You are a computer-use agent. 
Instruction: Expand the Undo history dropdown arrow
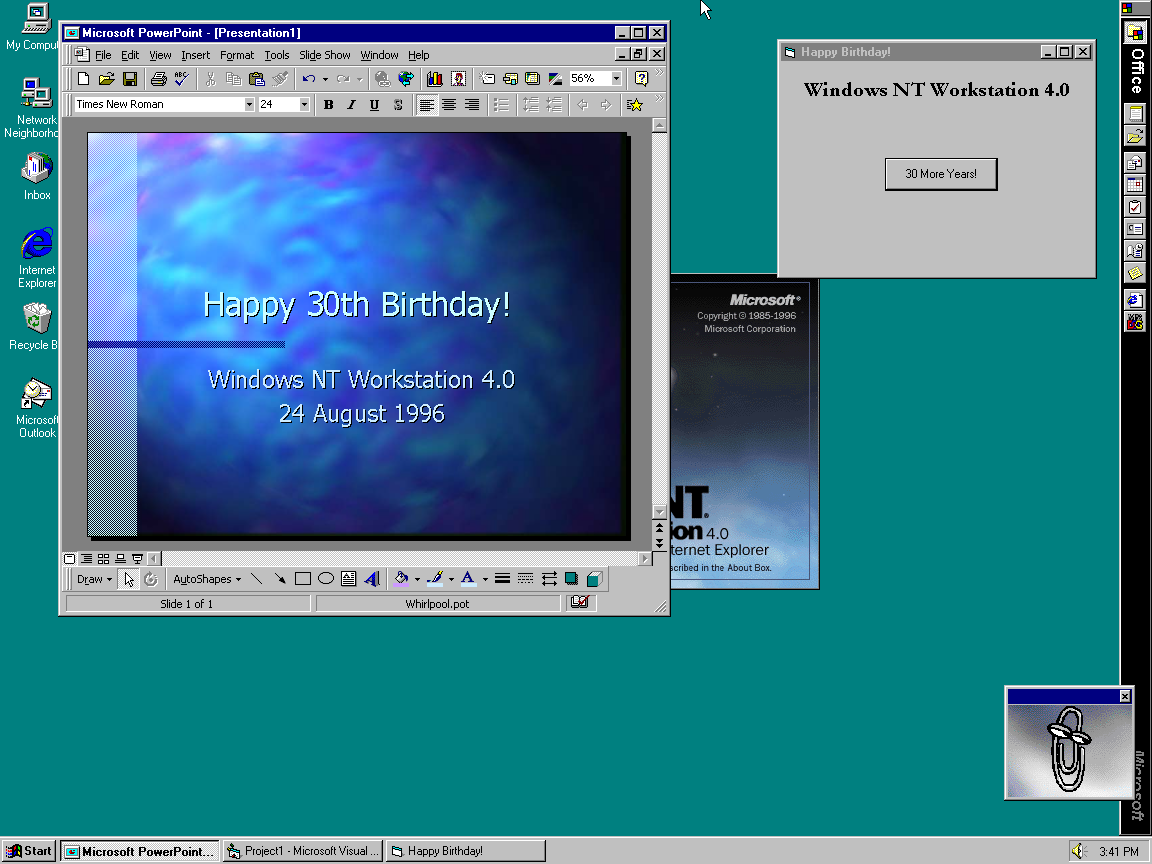click(x=325, y=79)
